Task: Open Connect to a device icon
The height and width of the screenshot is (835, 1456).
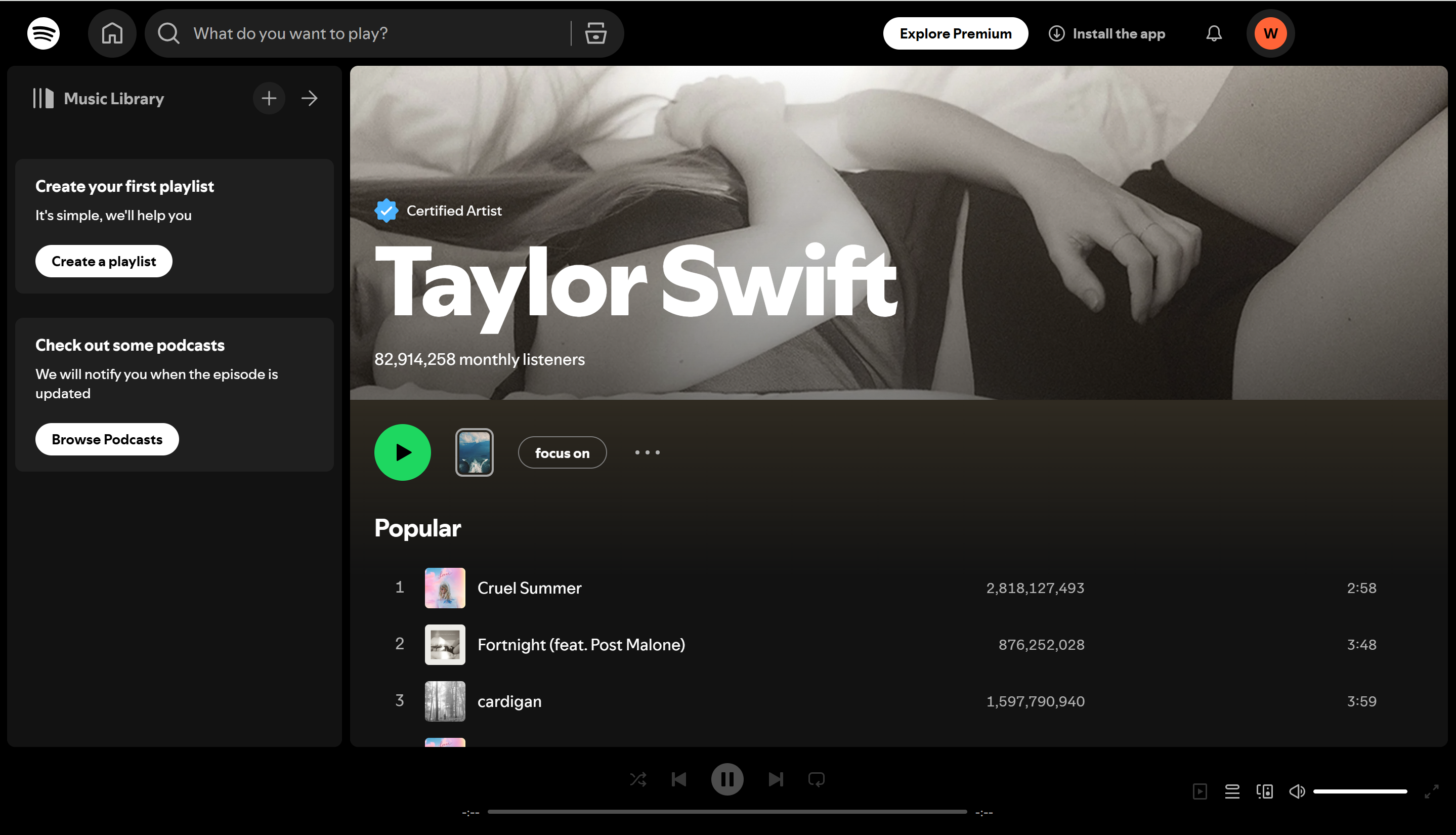Action: click(x=1265, y=791)
